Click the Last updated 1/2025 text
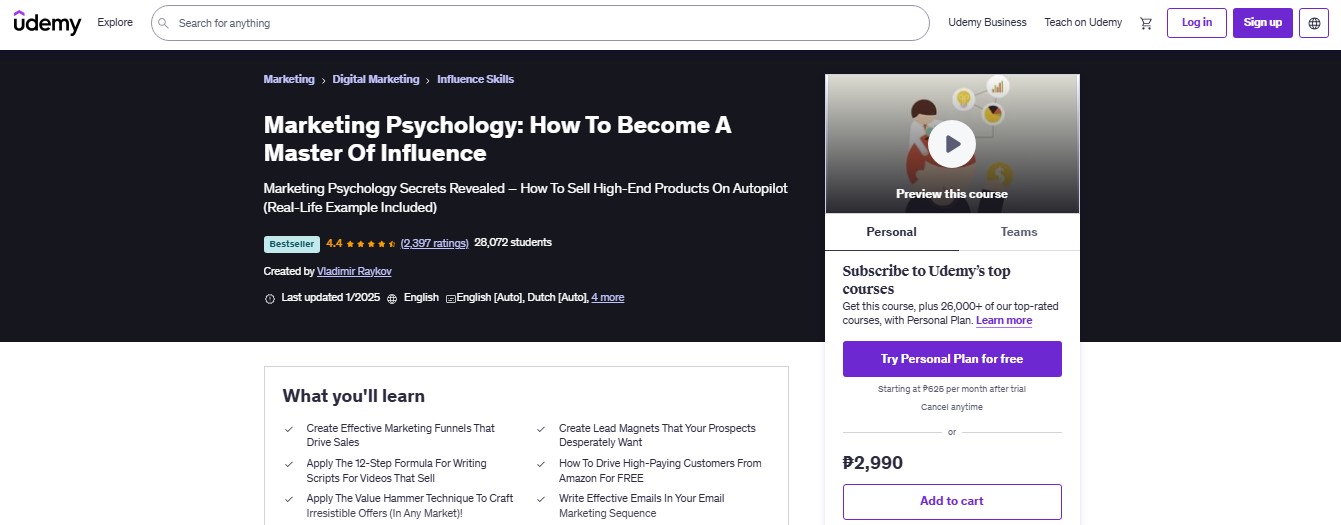Viewport: 1341px width, 525px height. (331, 298)
